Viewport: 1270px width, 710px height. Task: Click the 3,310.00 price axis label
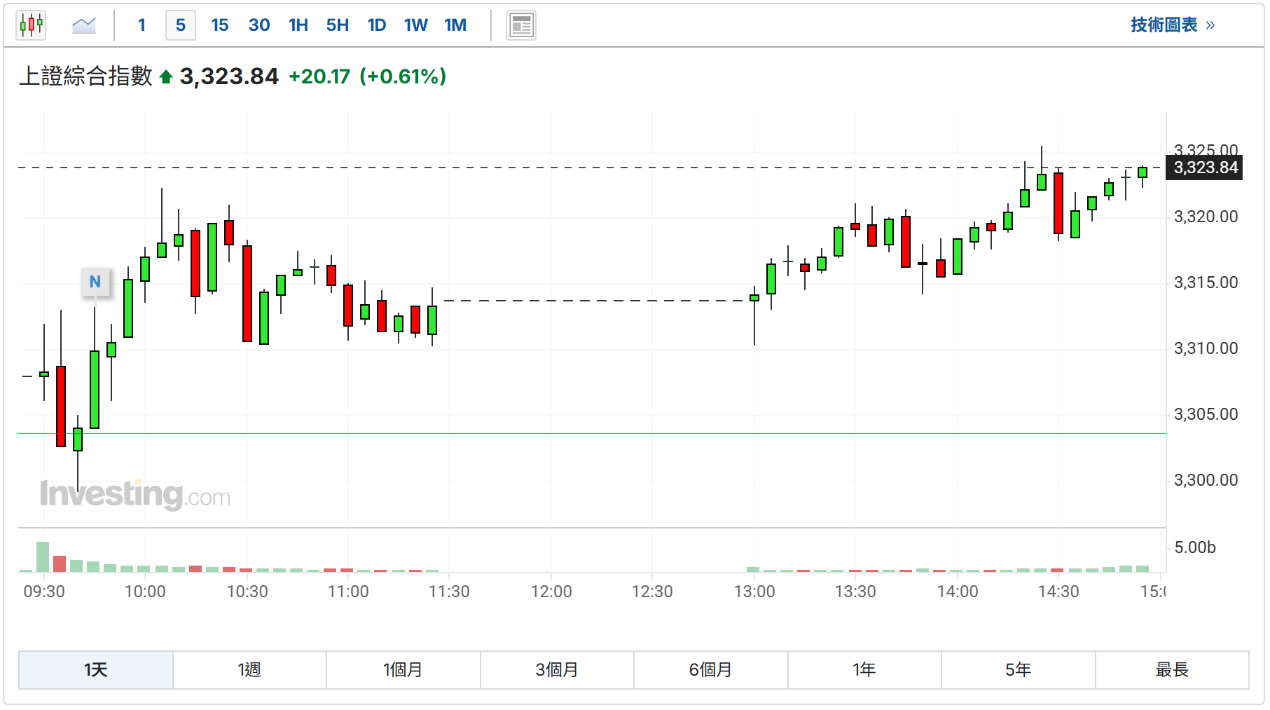click(1205, 348)
